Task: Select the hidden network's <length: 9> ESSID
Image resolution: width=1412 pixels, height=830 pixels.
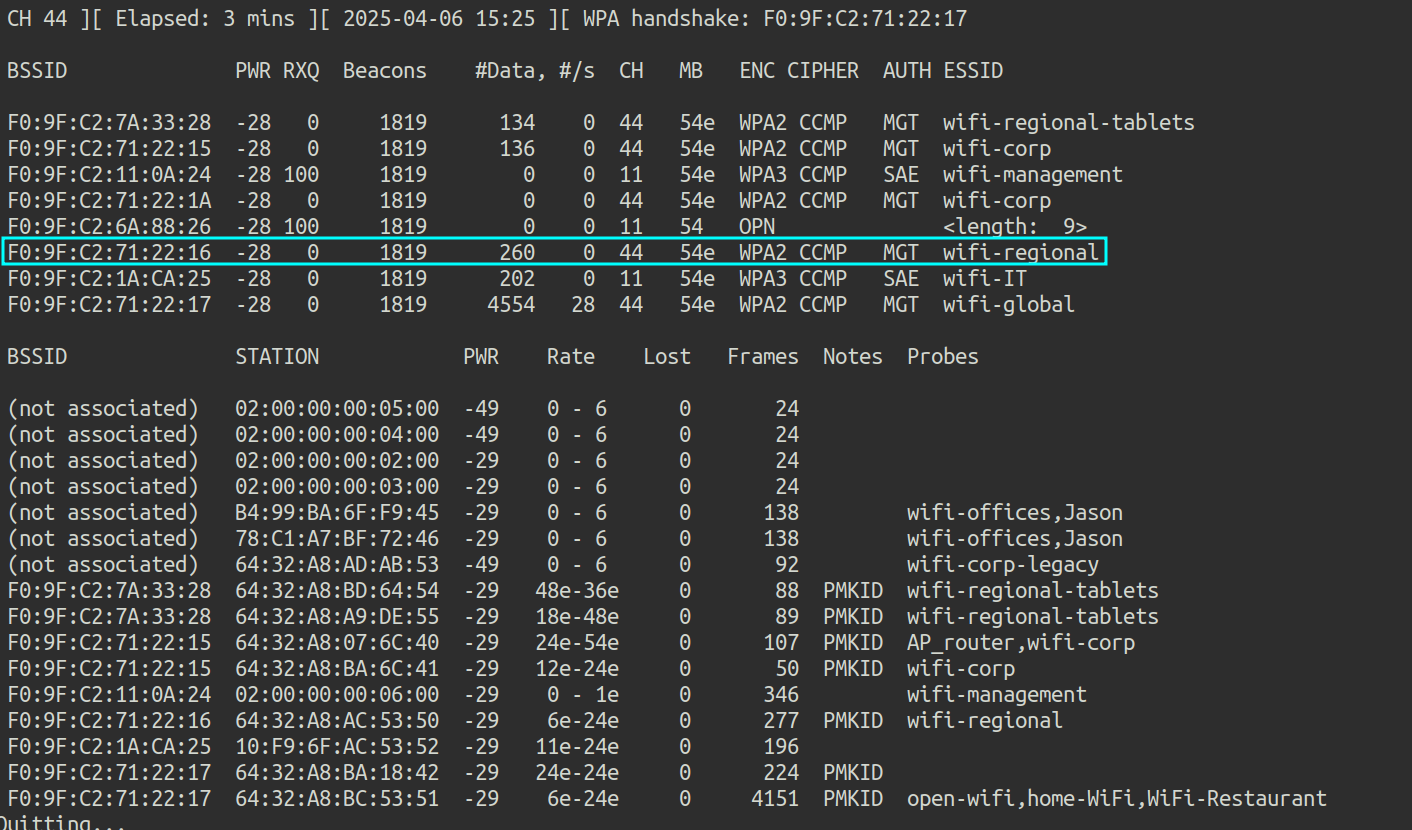Action: pyautogui.click(x=1014, y=227)
